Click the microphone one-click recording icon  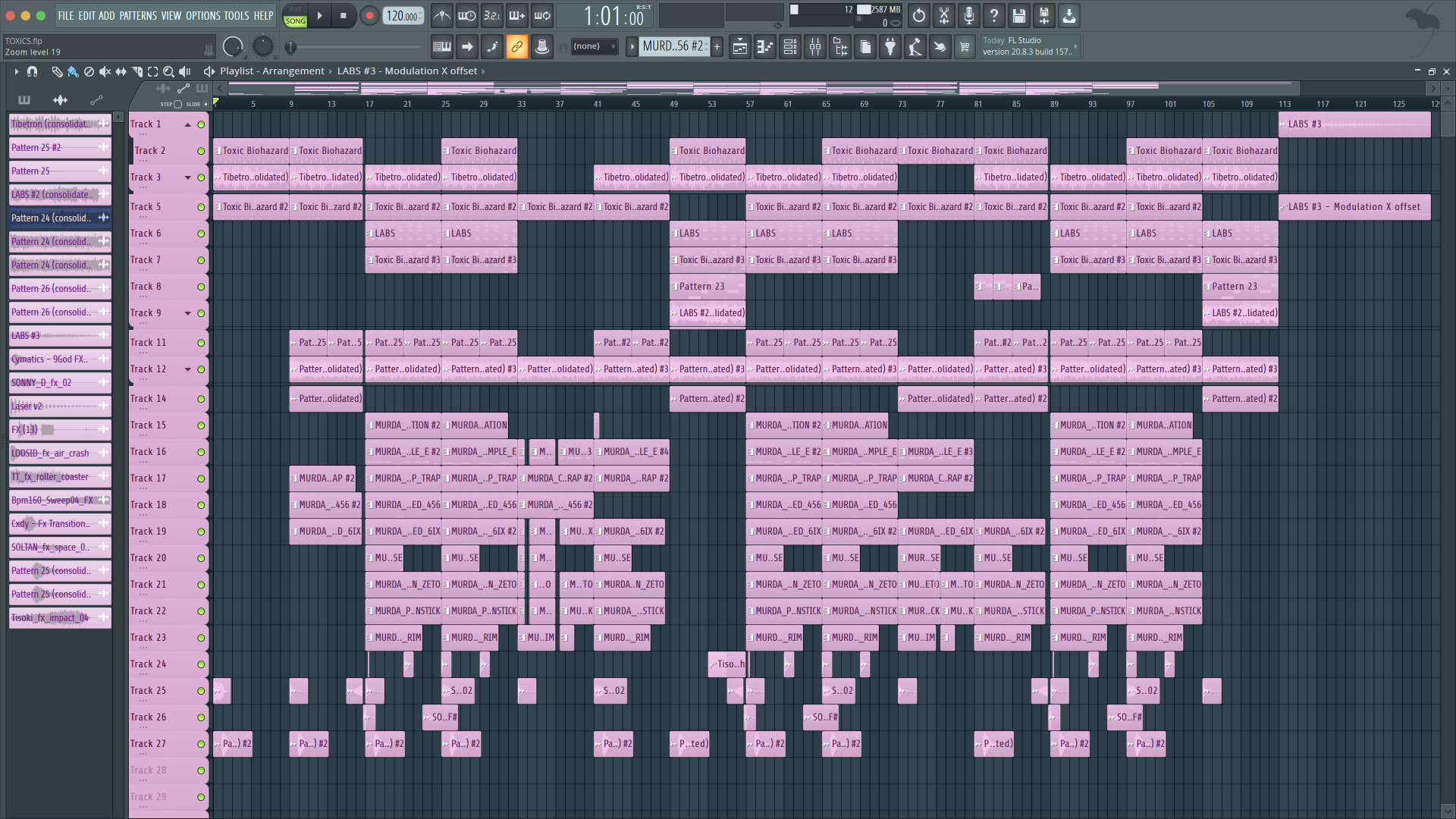968,15
